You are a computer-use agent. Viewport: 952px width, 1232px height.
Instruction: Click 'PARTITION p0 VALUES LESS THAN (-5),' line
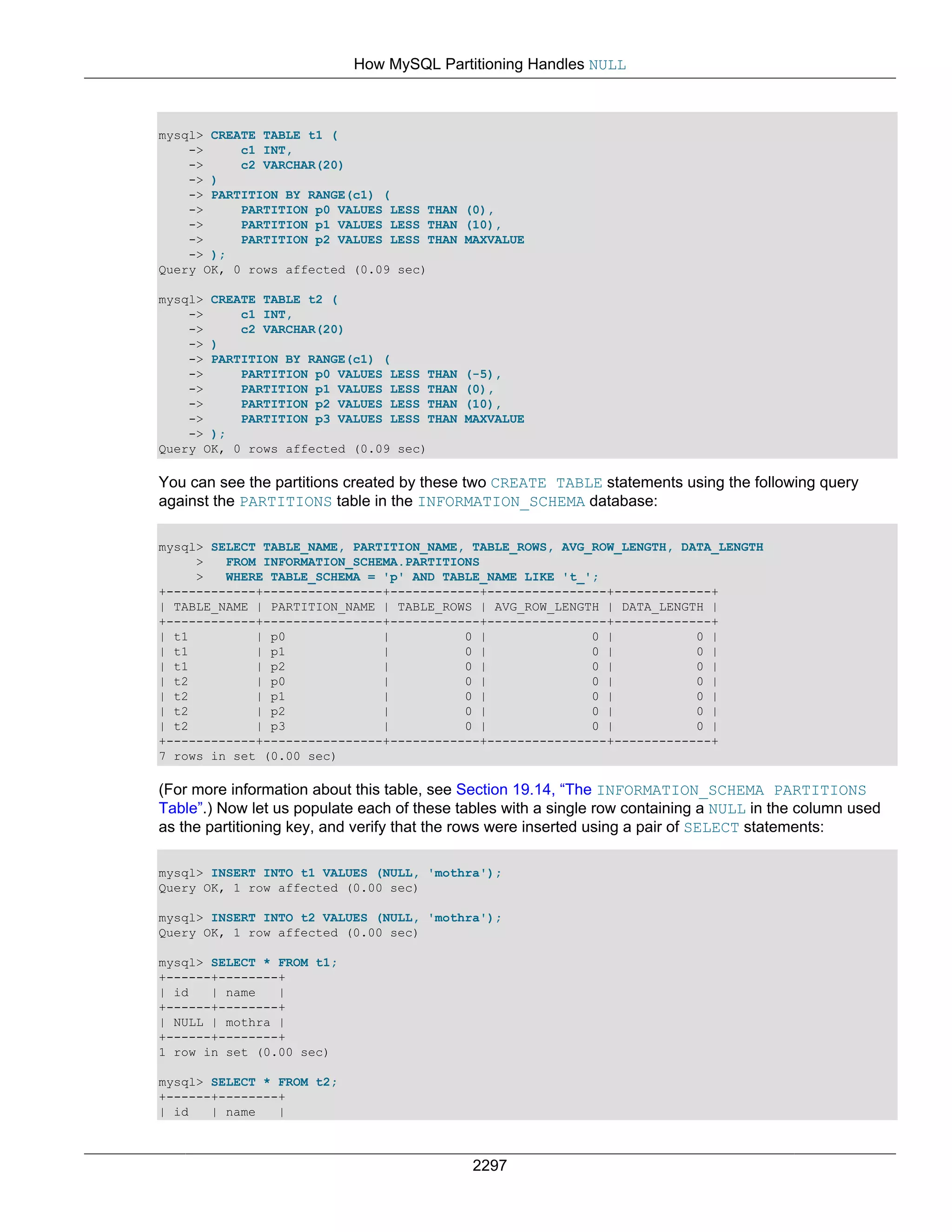click(370, 375)
